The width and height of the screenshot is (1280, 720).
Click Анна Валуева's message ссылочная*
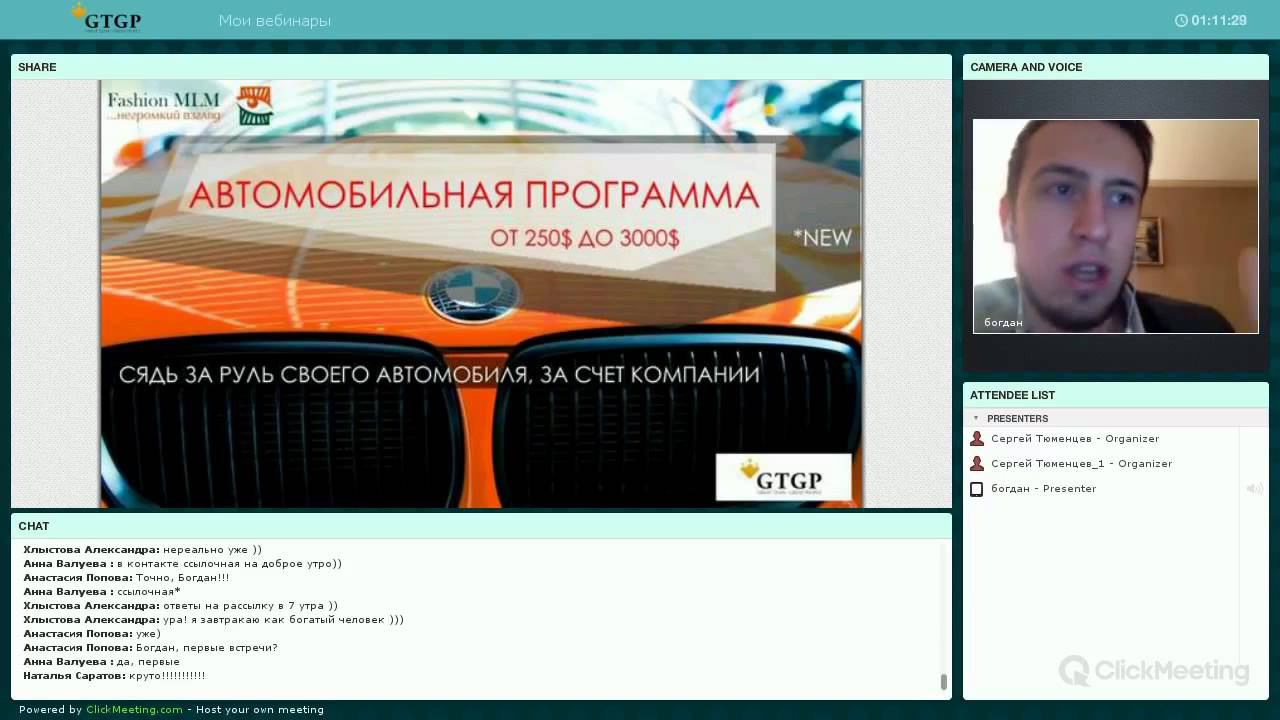point(148,592)
